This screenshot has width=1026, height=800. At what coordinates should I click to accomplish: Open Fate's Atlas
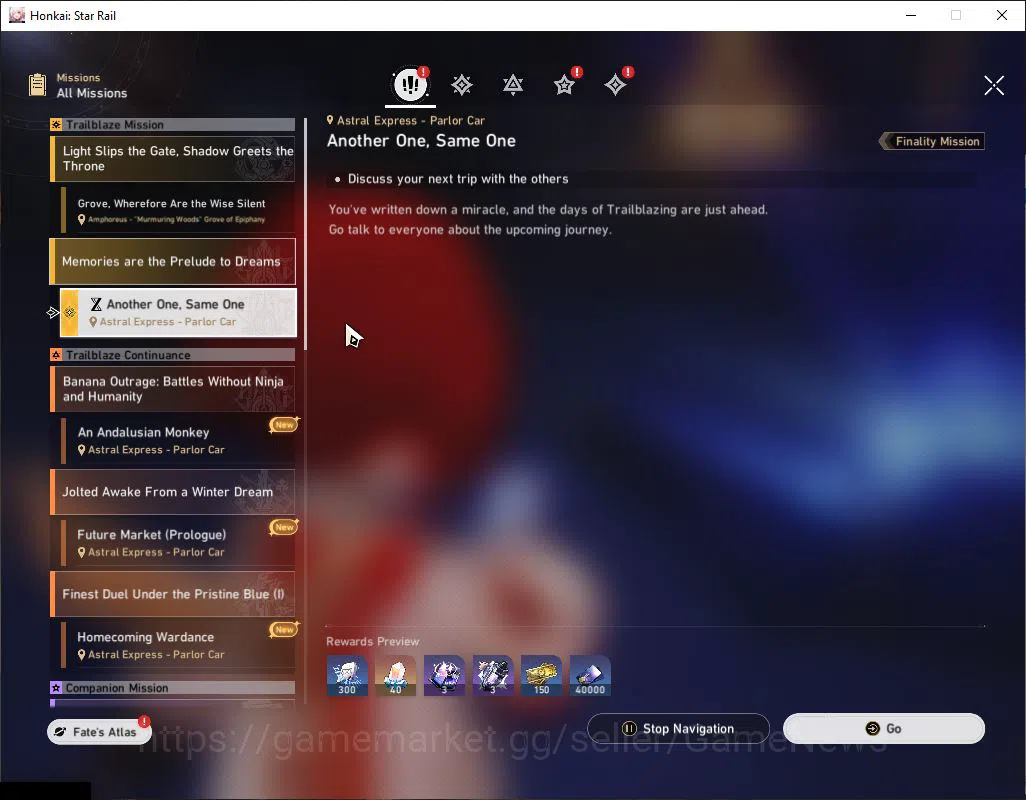point(99,731)
